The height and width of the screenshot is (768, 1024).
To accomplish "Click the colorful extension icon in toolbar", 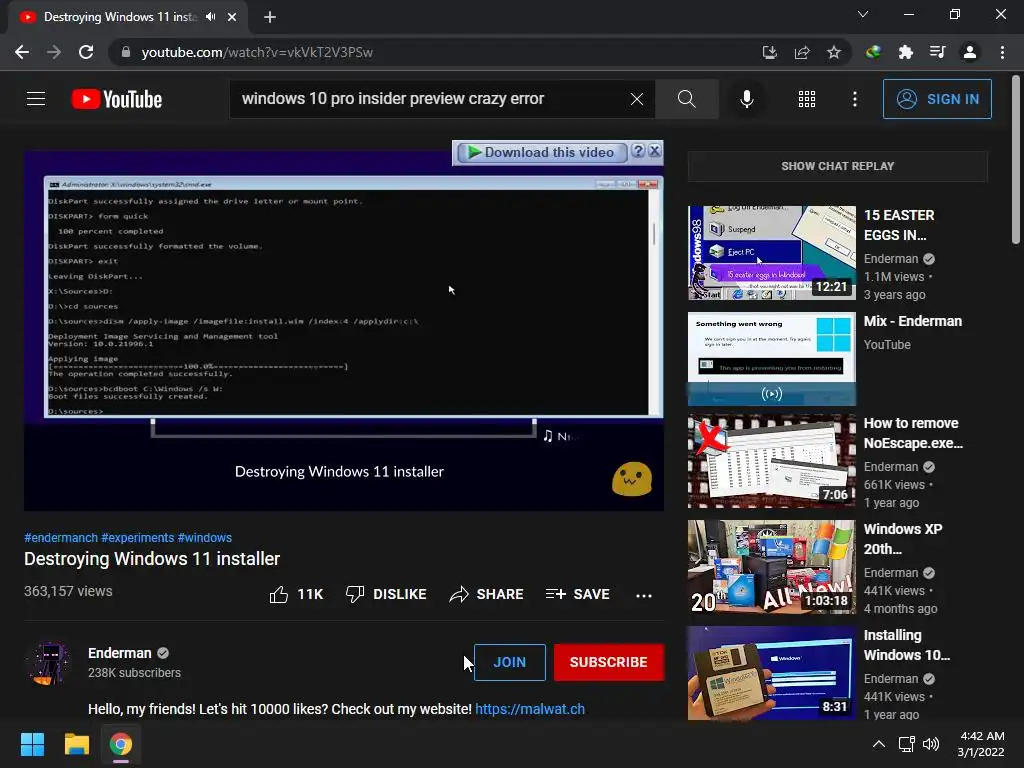I will point(873,52).
